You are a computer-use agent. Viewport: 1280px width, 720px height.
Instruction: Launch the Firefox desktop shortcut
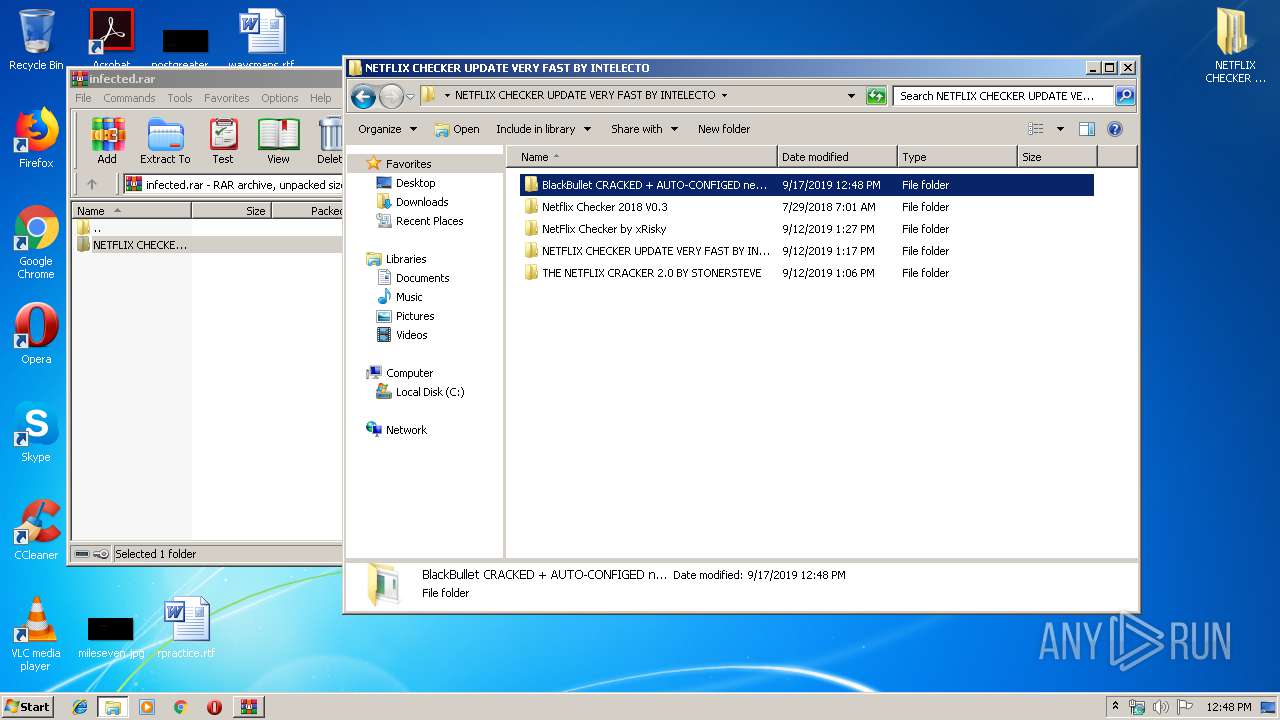36,138
